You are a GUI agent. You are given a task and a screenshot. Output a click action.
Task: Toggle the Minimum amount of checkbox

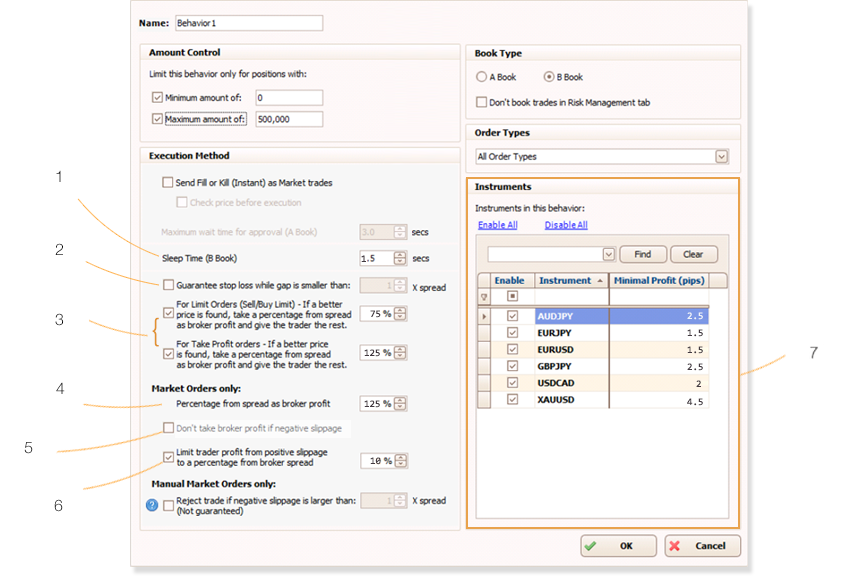(x=157, y=98)
